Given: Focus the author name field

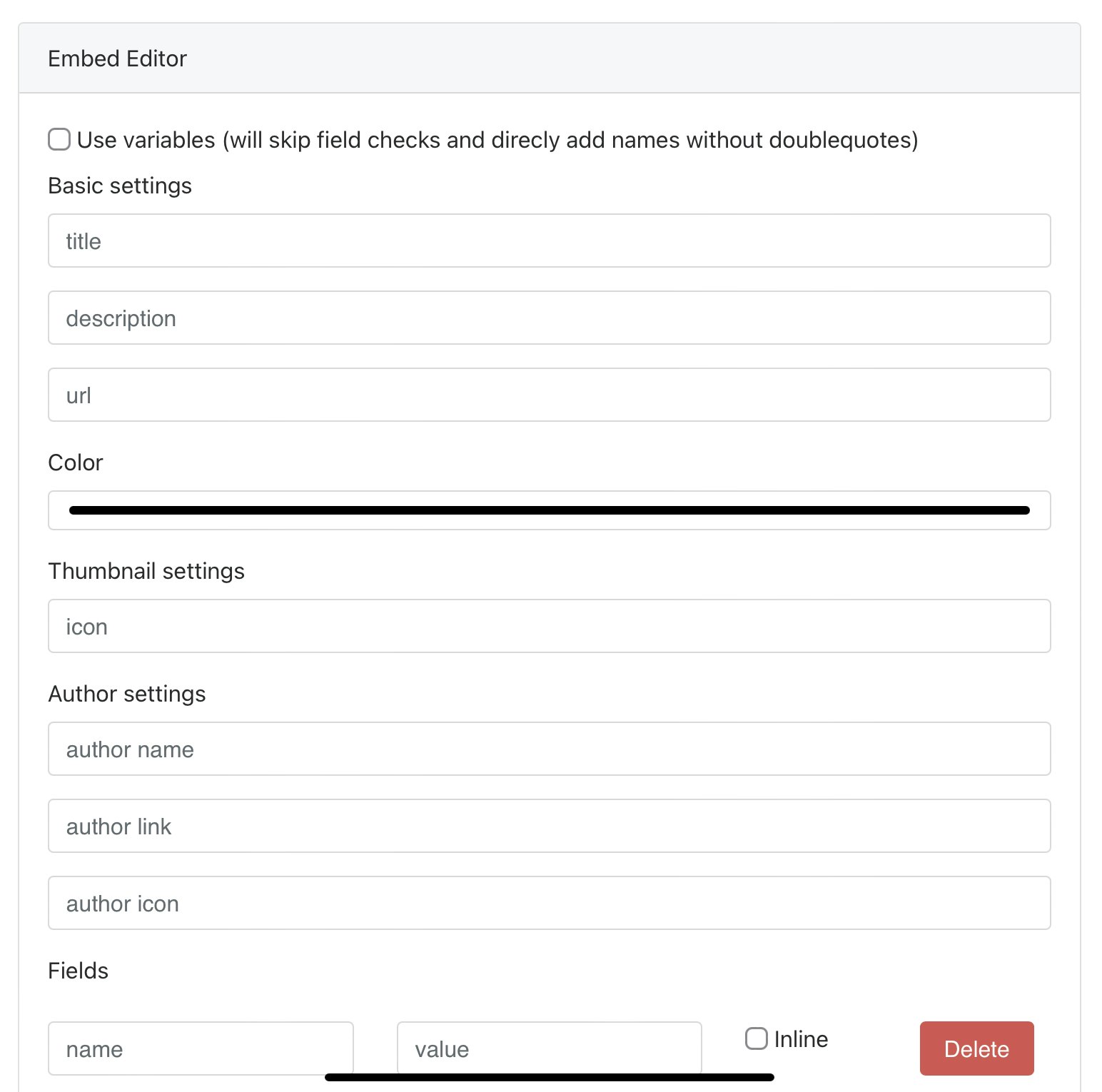Looking at the screenshot, I should click(x=549, y=749).
